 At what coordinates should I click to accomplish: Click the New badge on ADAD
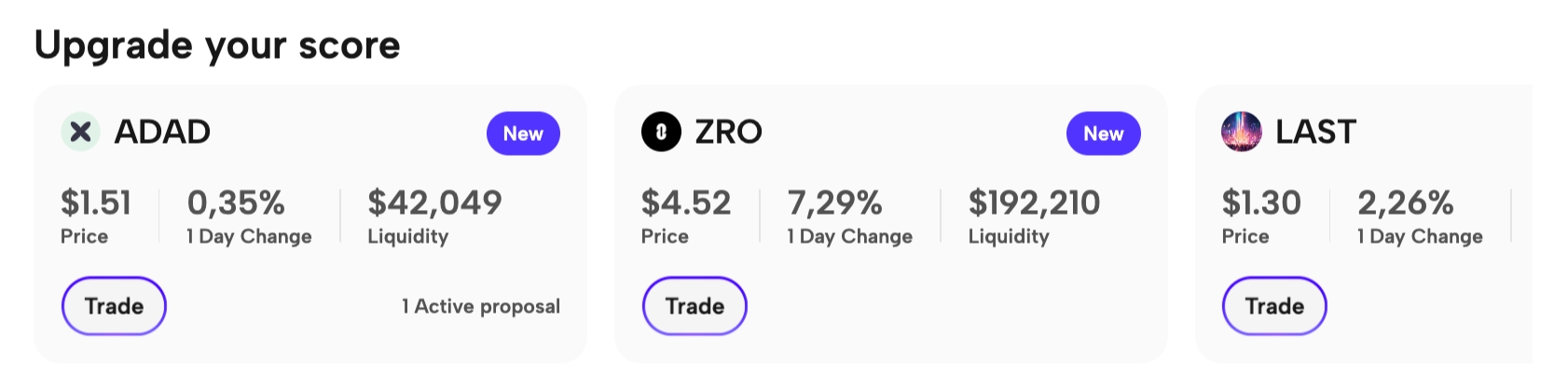[x=523, y=133]
